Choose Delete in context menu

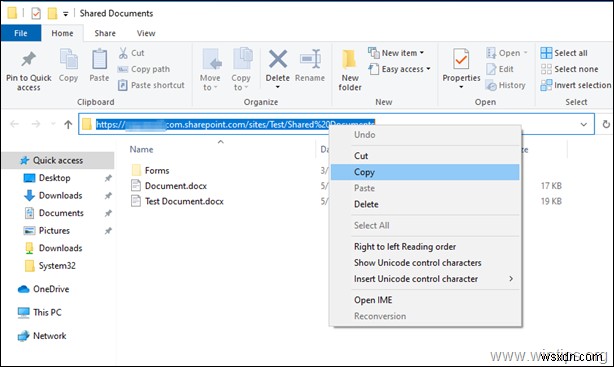(425, 204)
